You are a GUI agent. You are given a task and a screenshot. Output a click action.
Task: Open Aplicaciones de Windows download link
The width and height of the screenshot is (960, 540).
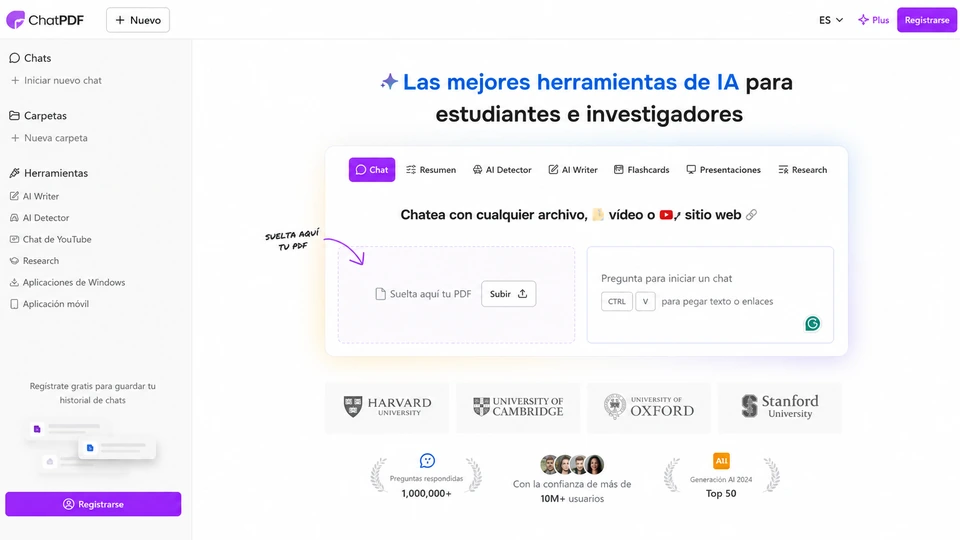point(67,282)
